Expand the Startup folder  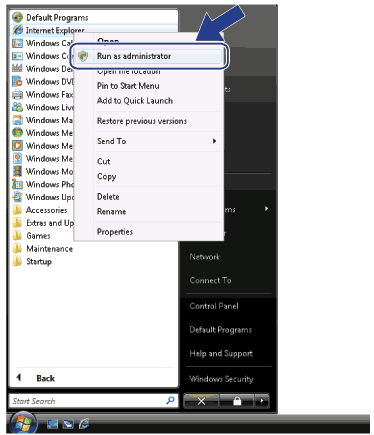tap(32, 261)
